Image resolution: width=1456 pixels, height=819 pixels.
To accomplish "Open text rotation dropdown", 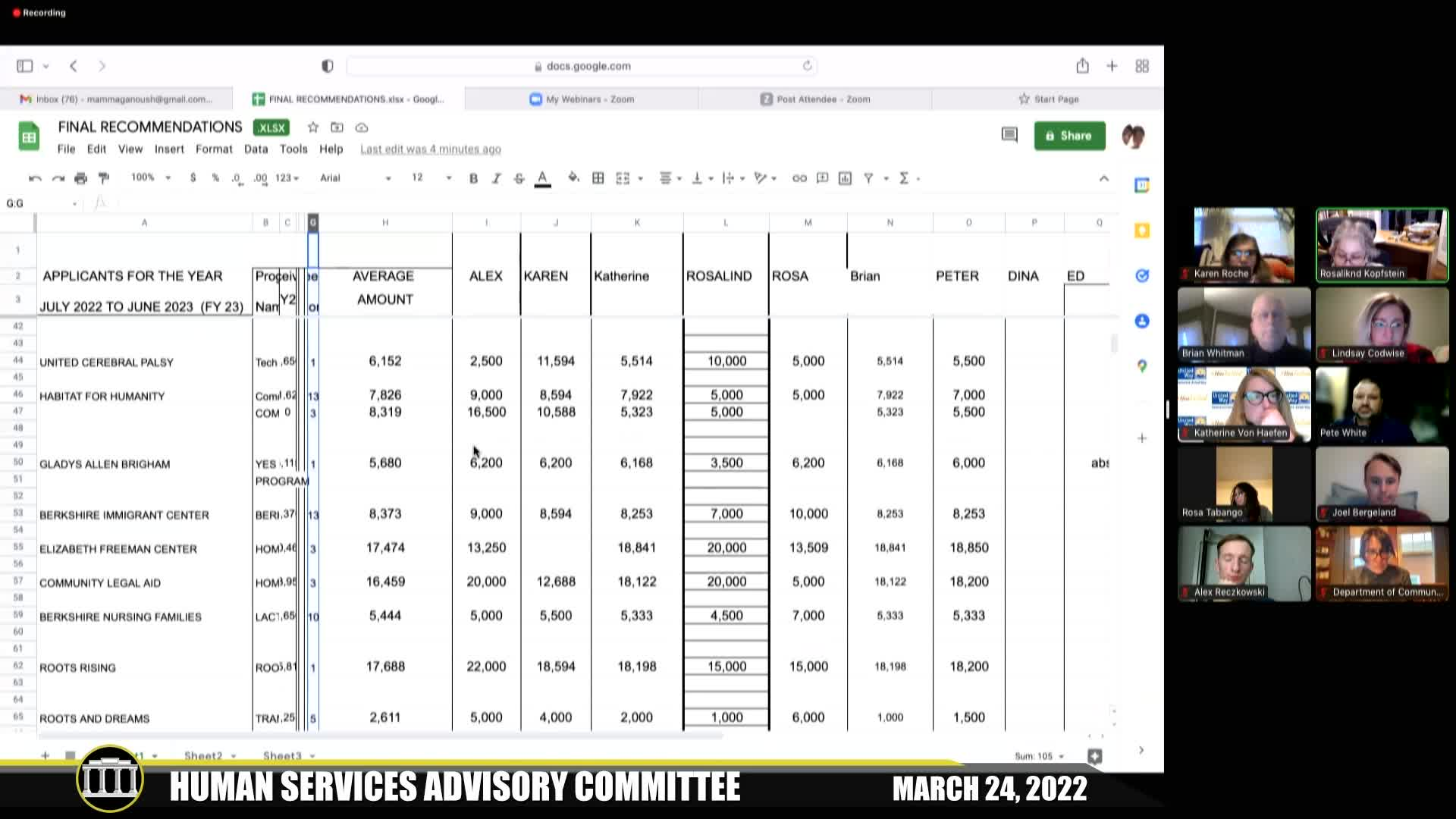I will [x=764, y=178].
